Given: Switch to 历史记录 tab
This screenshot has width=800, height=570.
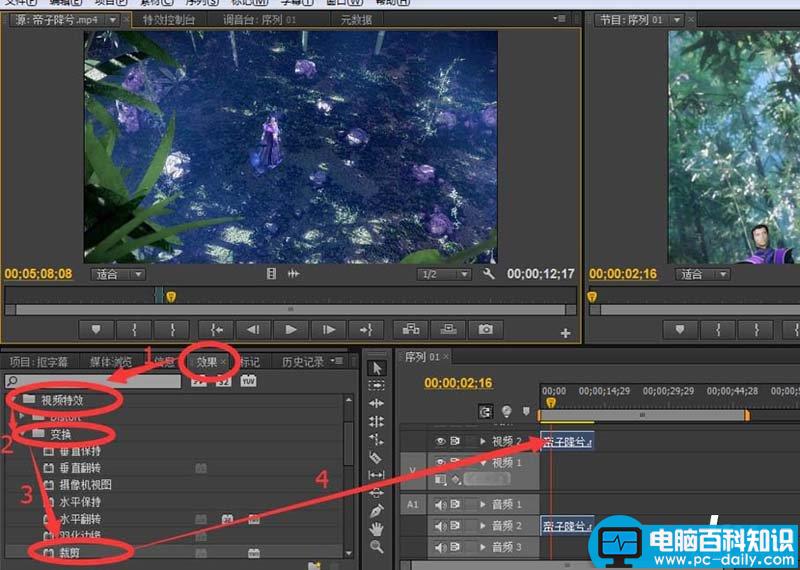Looking at the screenshot, I should (x=303, y=362).
